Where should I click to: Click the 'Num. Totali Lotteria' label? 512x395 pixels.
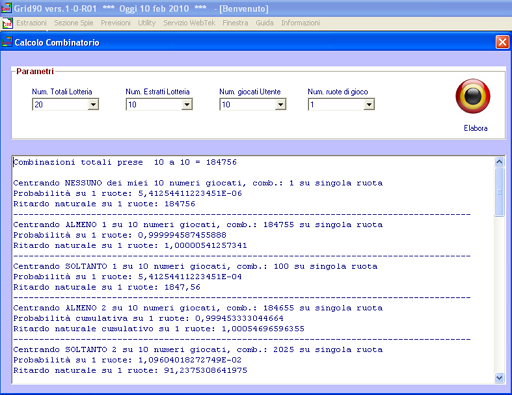pos(62,92)
